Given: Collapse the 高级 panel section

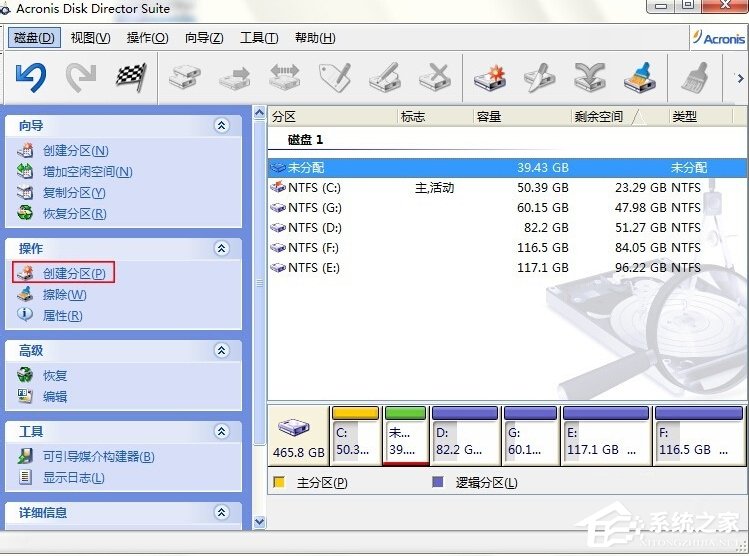Looking at the screenshot, I should (x=222, y=351).
